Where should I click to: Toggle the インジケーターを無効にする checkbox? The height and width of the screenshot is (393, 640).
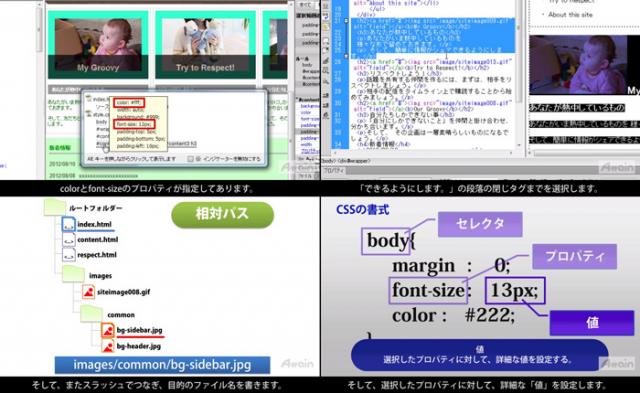pyautogui.click(x=190, y=159)
